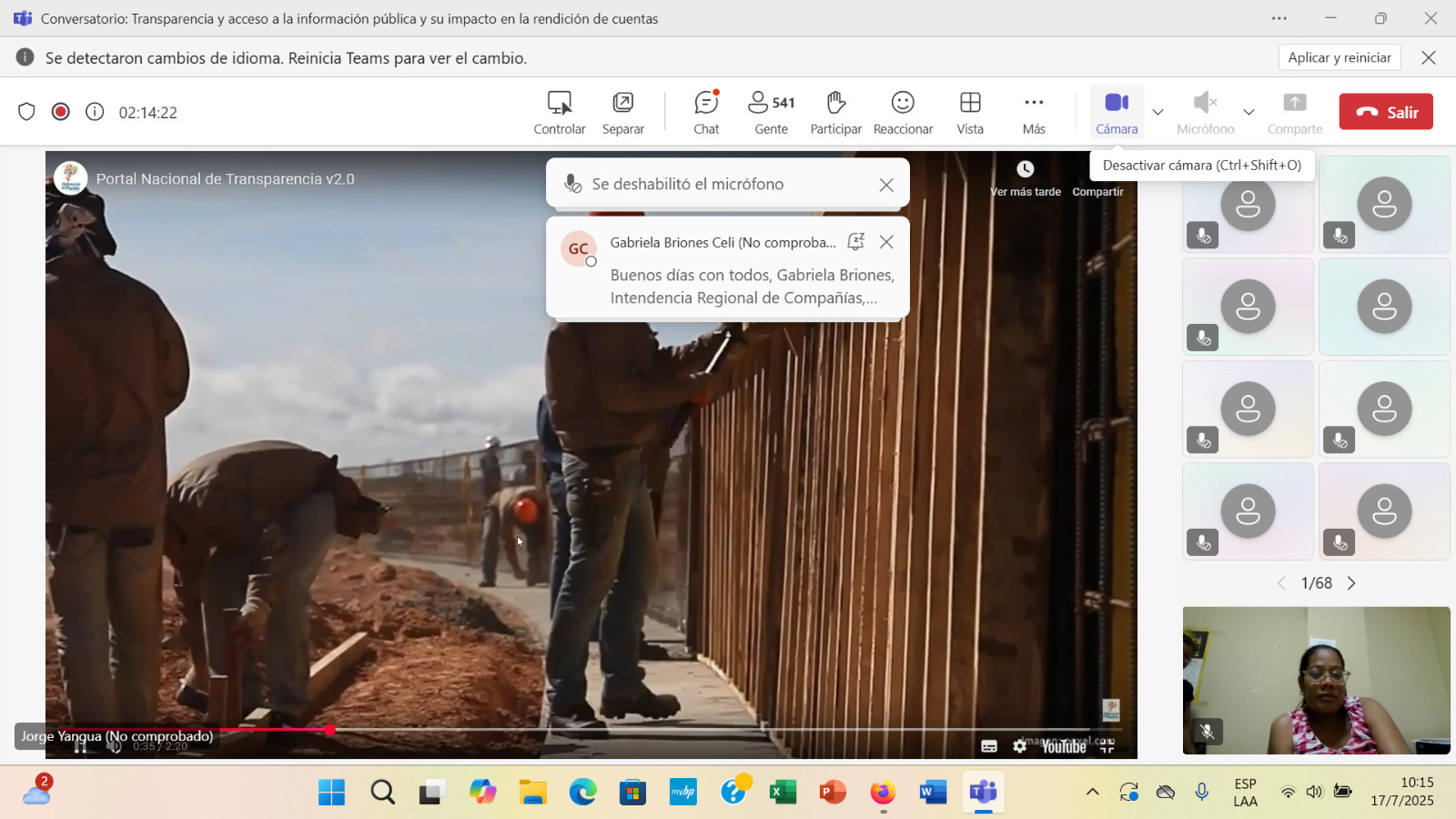
Task: Expand the camera options dropdown arrow
Action: pyautogui.click(x=1158, y=112)
